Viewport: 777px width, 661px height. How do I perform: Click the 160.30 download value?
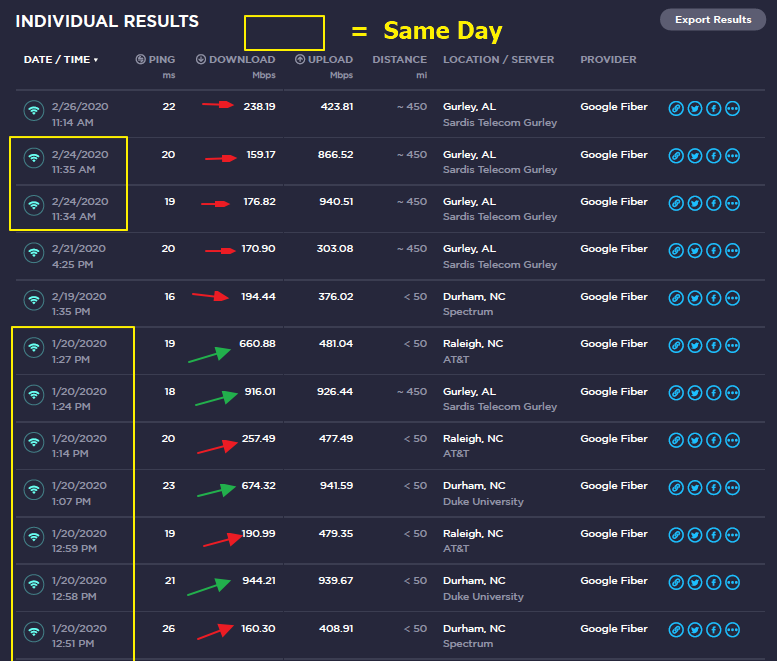coord(258,628)
